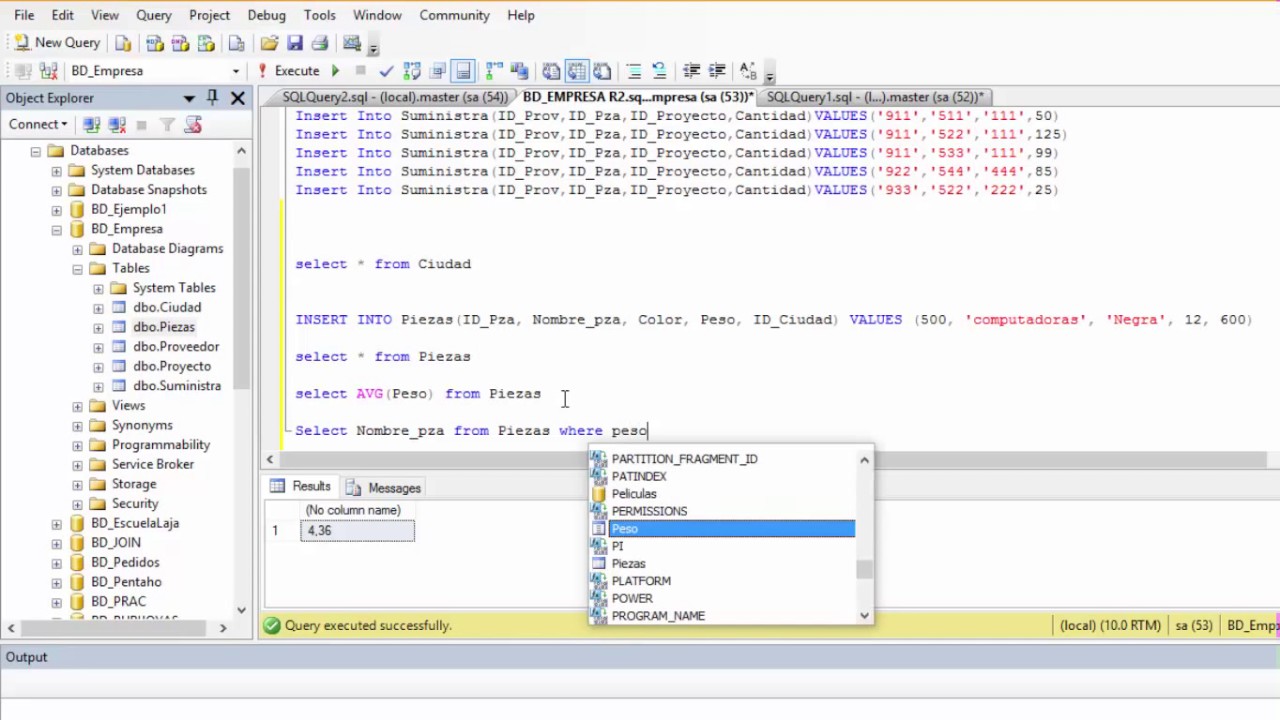The height and width of the screenshot is (720, 1280).
Task: Select the dbo.Proyecto table
Action: point(172,366)
